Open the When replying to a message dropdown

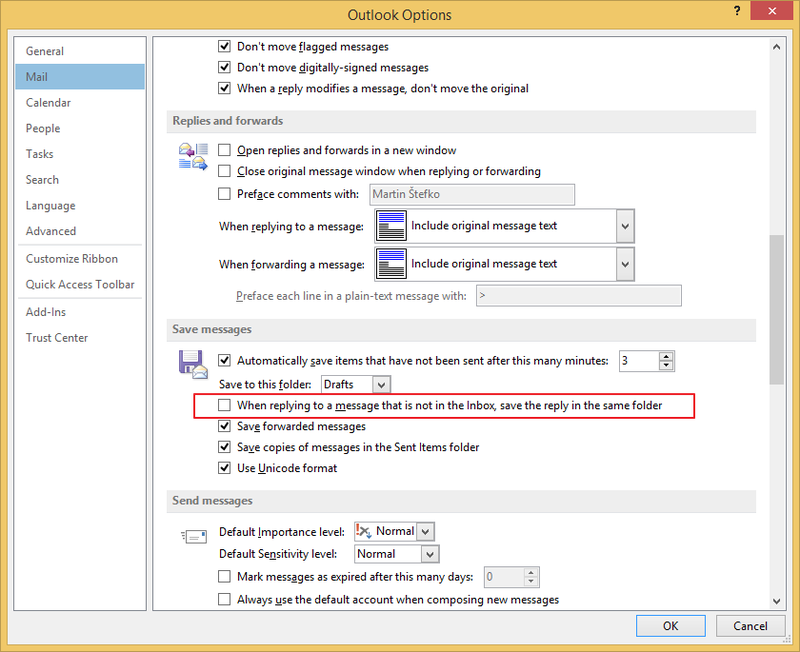[x=625, y=226]
